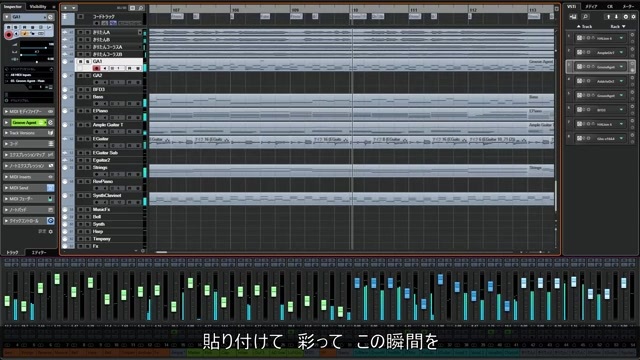The image size is (640, 360).
Task: Click the green Groove Agent button in Inspector
Action: (29, 122)
